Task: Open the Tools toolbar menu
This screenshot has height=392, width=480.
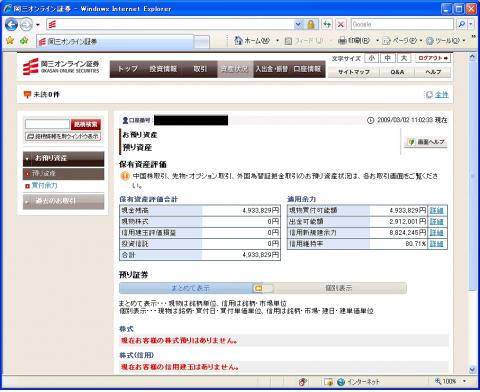Action: click(446, 41)
